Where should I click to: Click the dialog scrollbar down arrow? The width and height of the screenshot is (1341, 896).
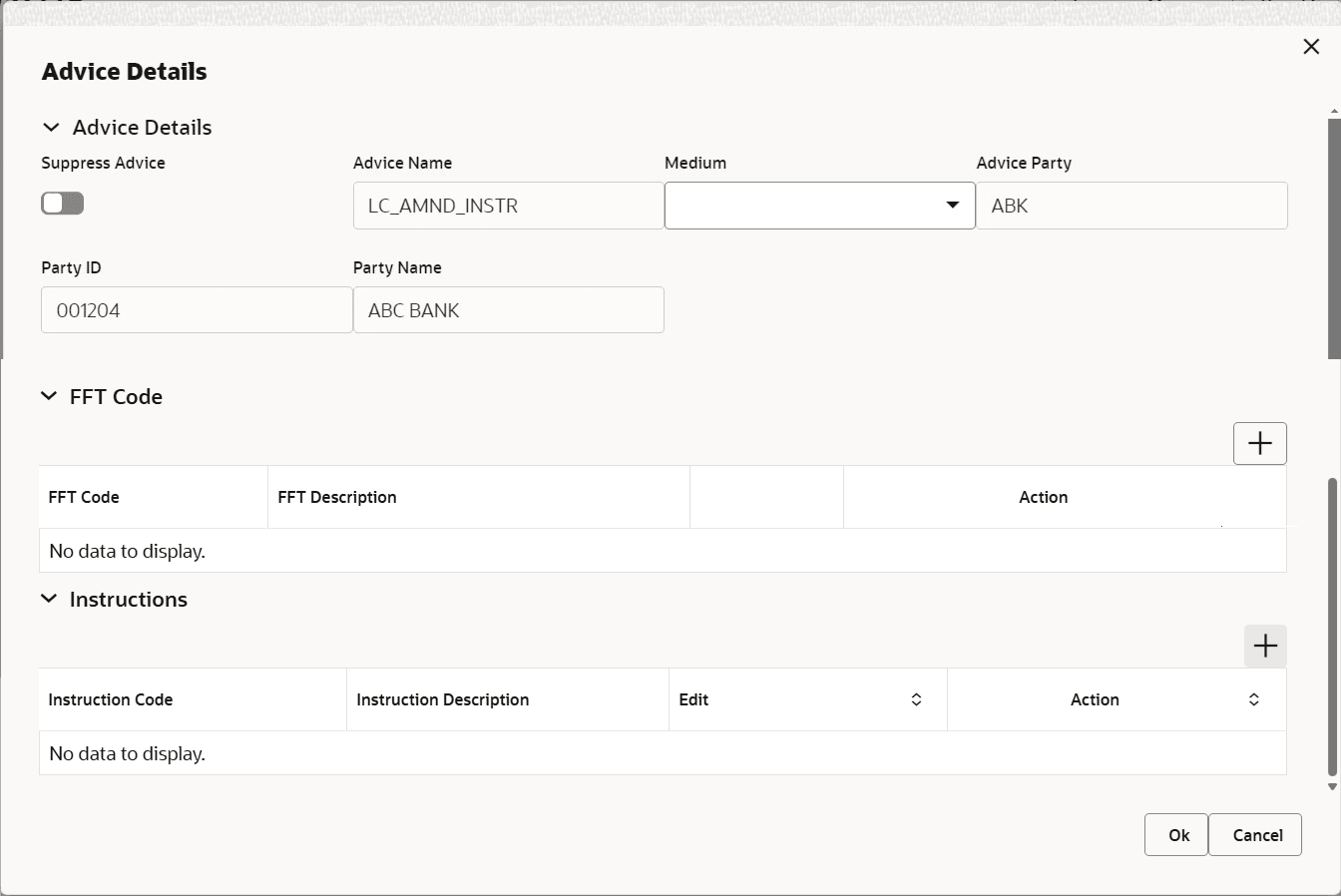(1332, 787)
